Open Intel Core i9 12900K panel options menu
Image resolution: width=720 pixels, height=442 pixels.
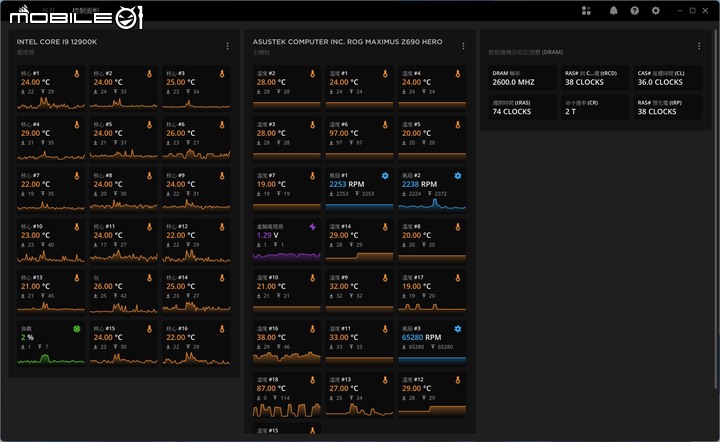click(227, 46)
